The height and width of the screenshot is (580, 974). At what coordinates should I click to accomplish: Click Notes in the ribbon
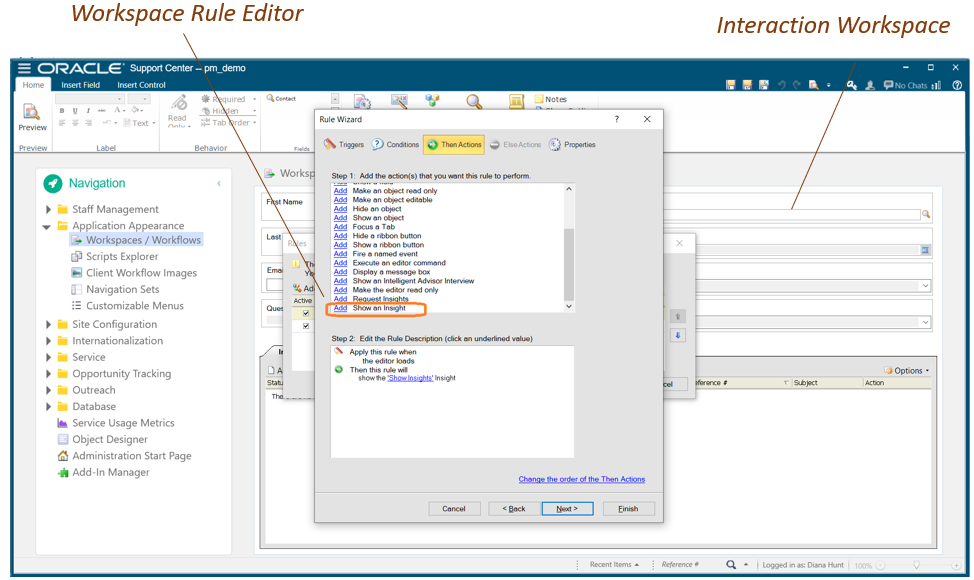pyautogui.click(x=551, y=99)
